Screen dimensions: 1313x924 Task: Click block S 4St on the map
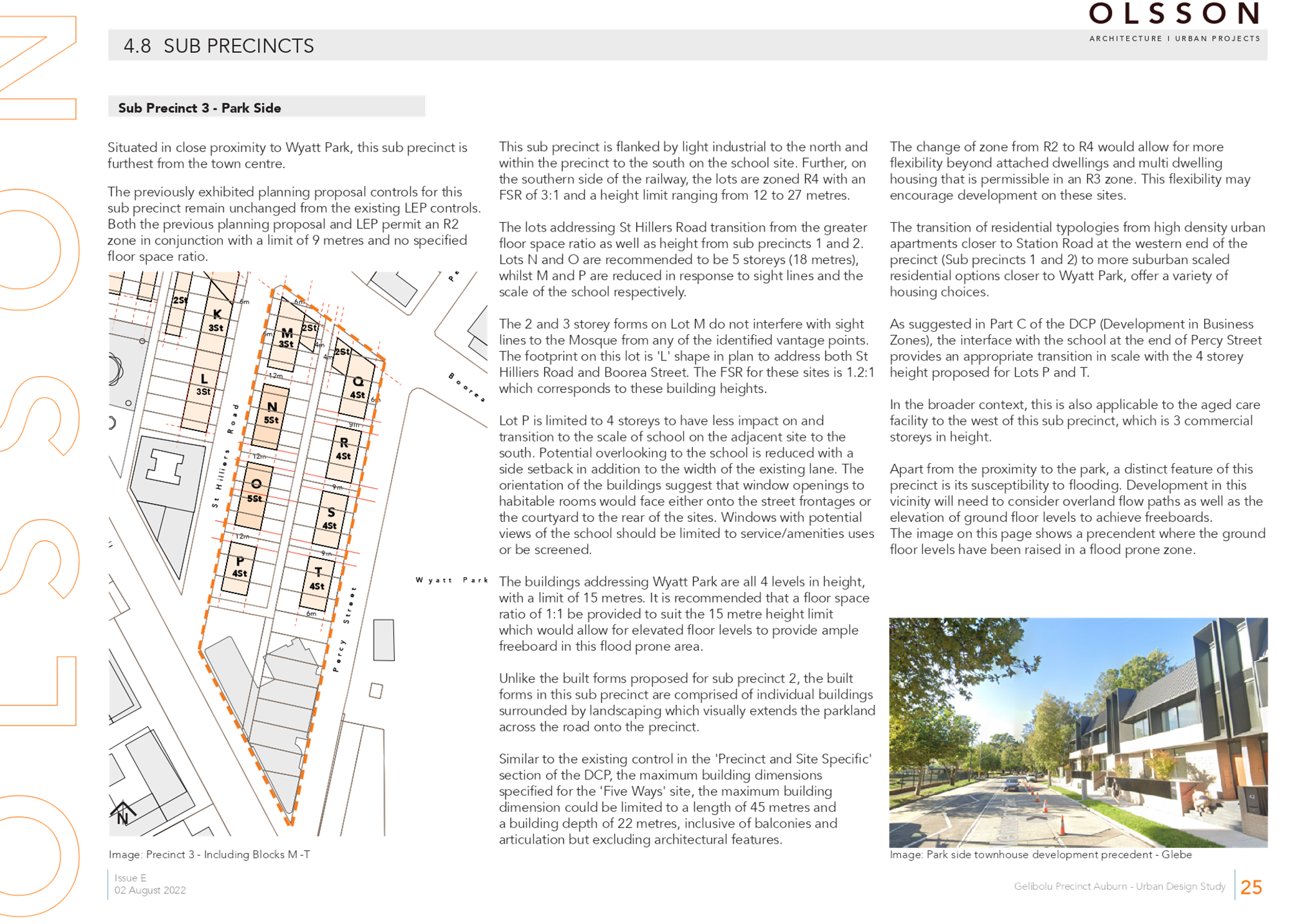point(330,519)
